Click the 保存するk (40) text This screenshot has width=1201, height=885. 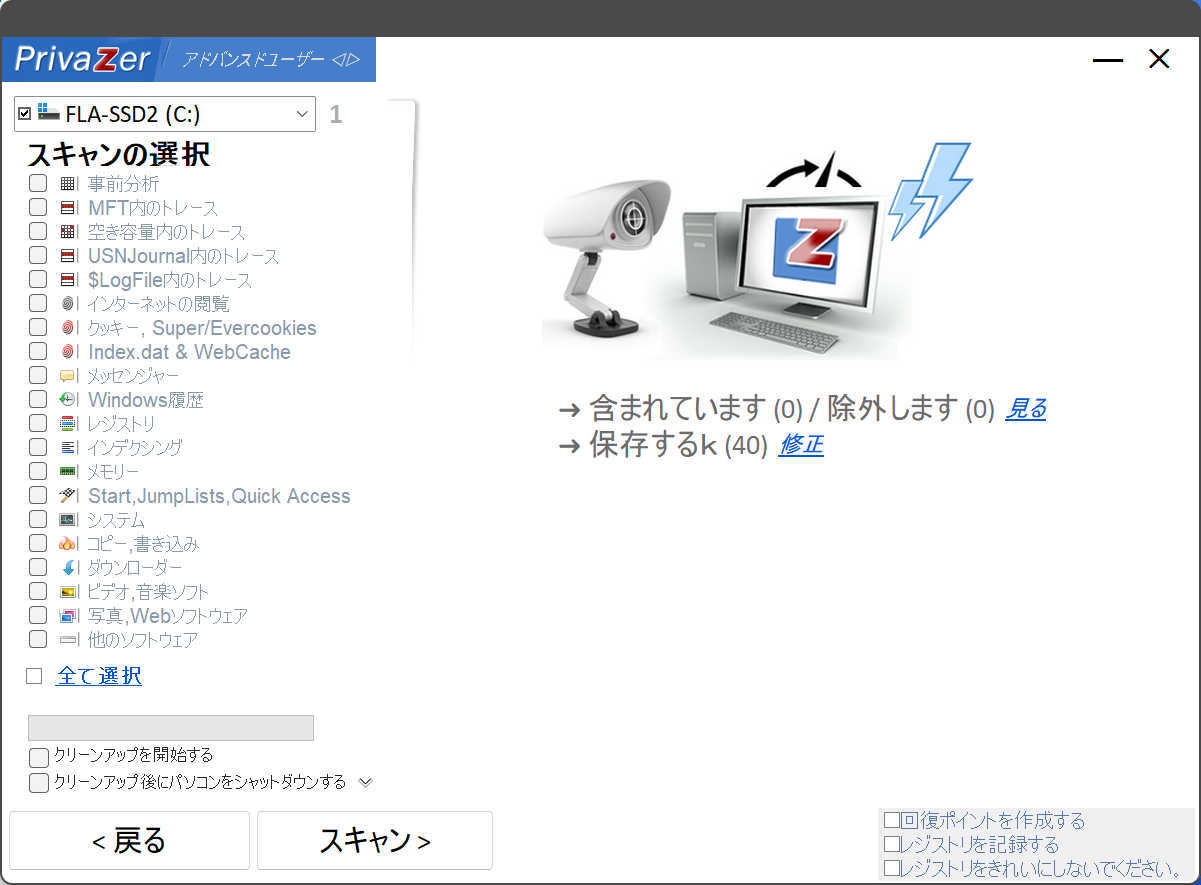[679, 445]
